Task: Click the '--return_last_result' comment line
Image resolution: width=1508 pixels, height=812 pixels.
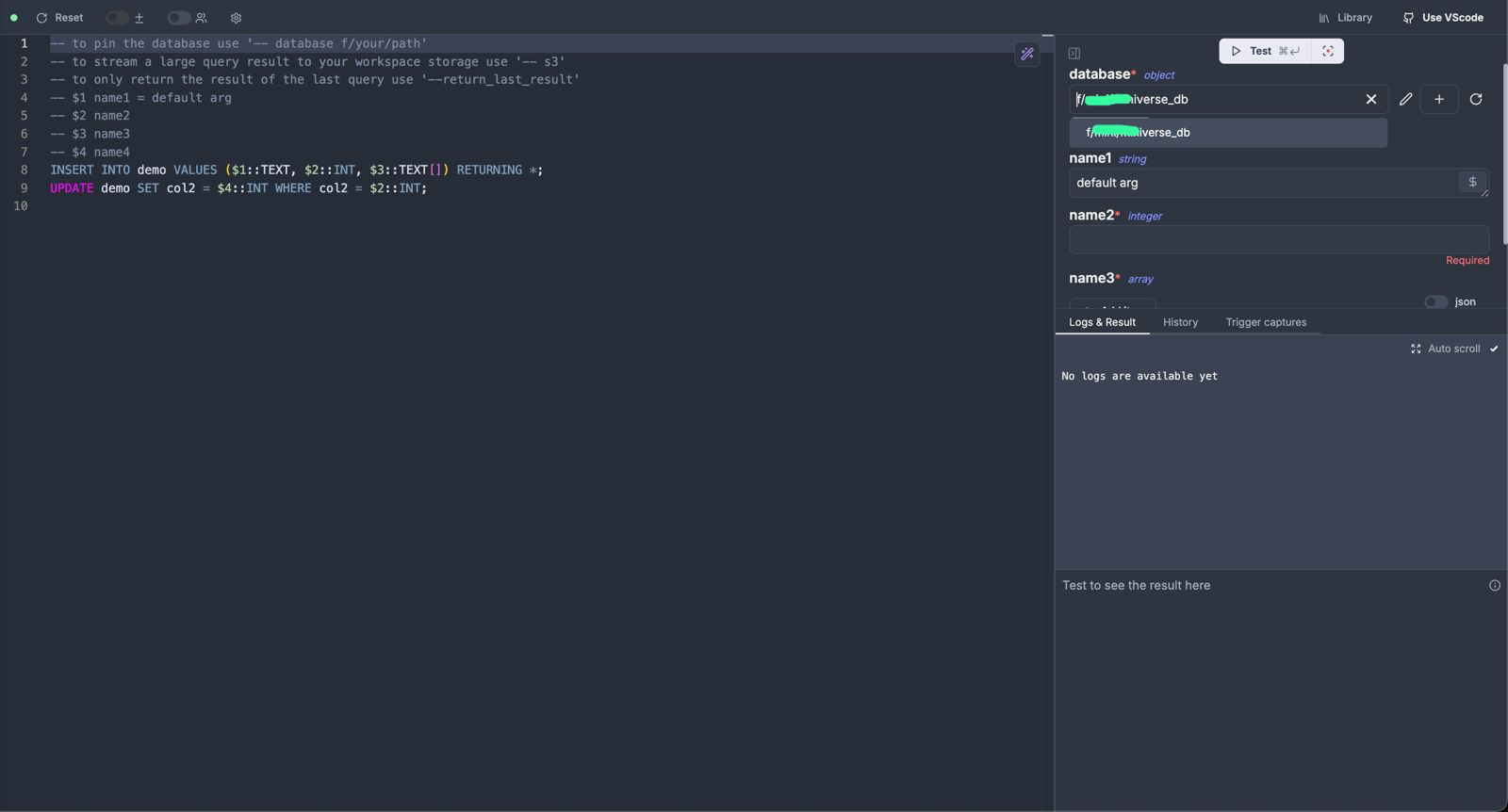Action: [x=315, y=80]
